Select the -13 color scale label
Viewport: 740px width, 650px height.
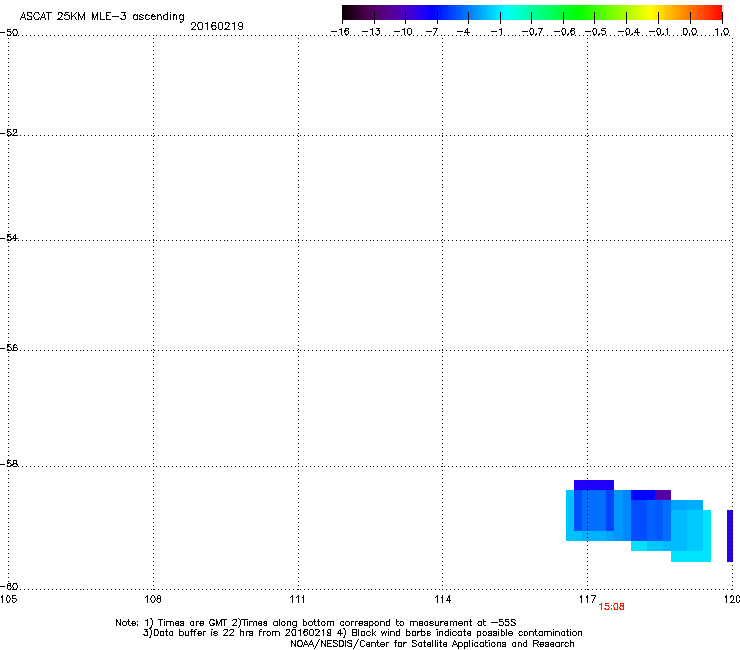point(371,32)
